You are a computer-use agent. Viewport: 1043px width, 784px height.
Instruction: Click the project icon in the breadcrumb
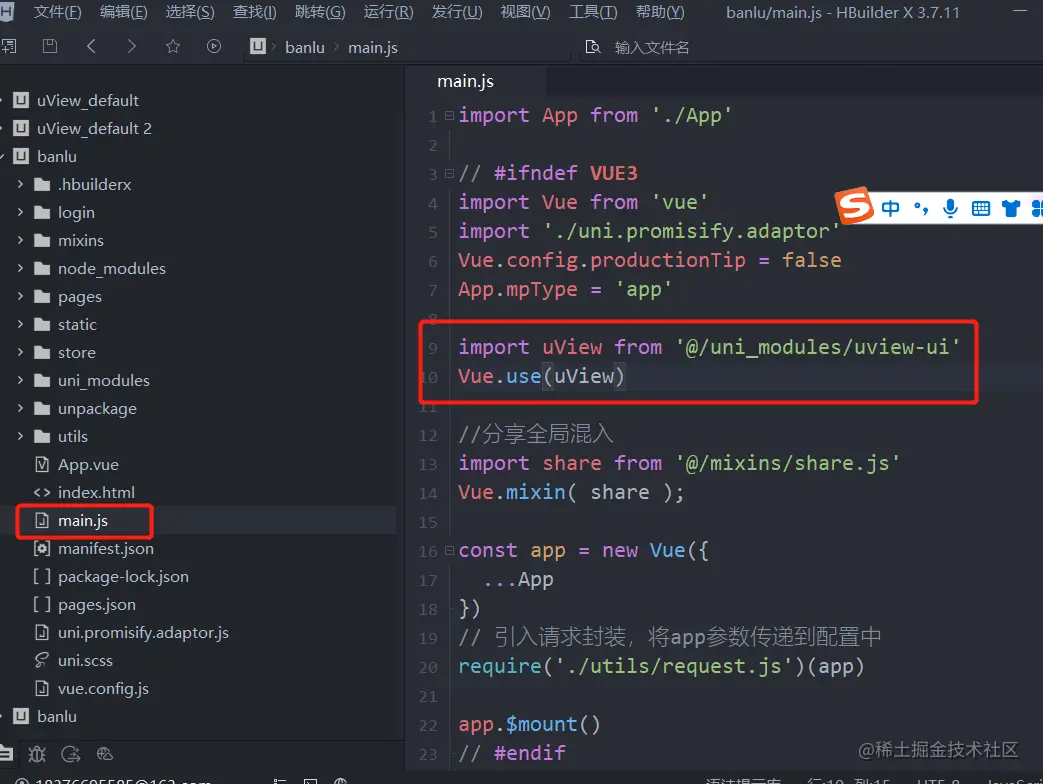[257, 46]
